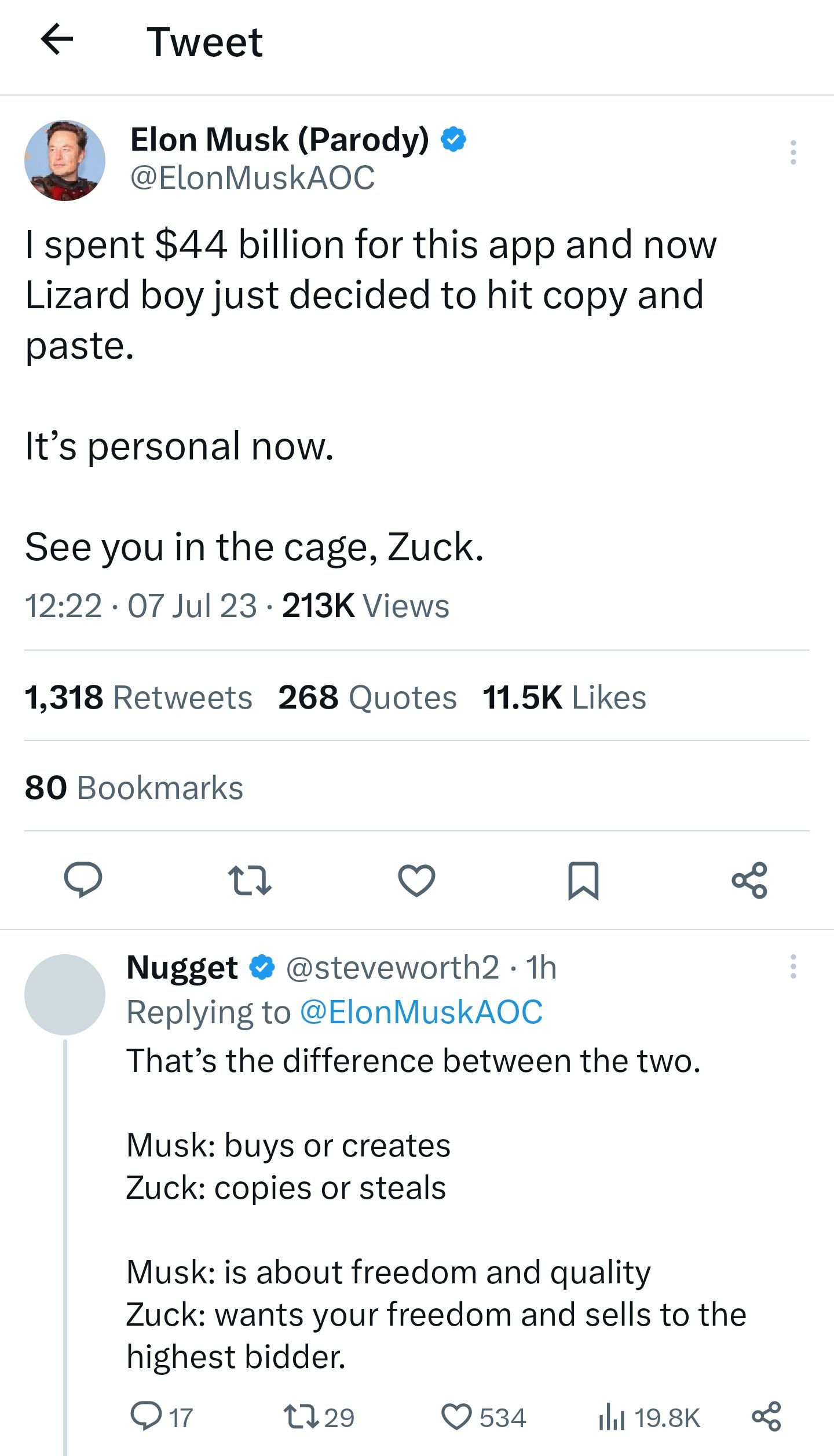Screen dimensions: 834x1456
Task: Bookmark the main tweet
Action: click(x=583, y=880)
